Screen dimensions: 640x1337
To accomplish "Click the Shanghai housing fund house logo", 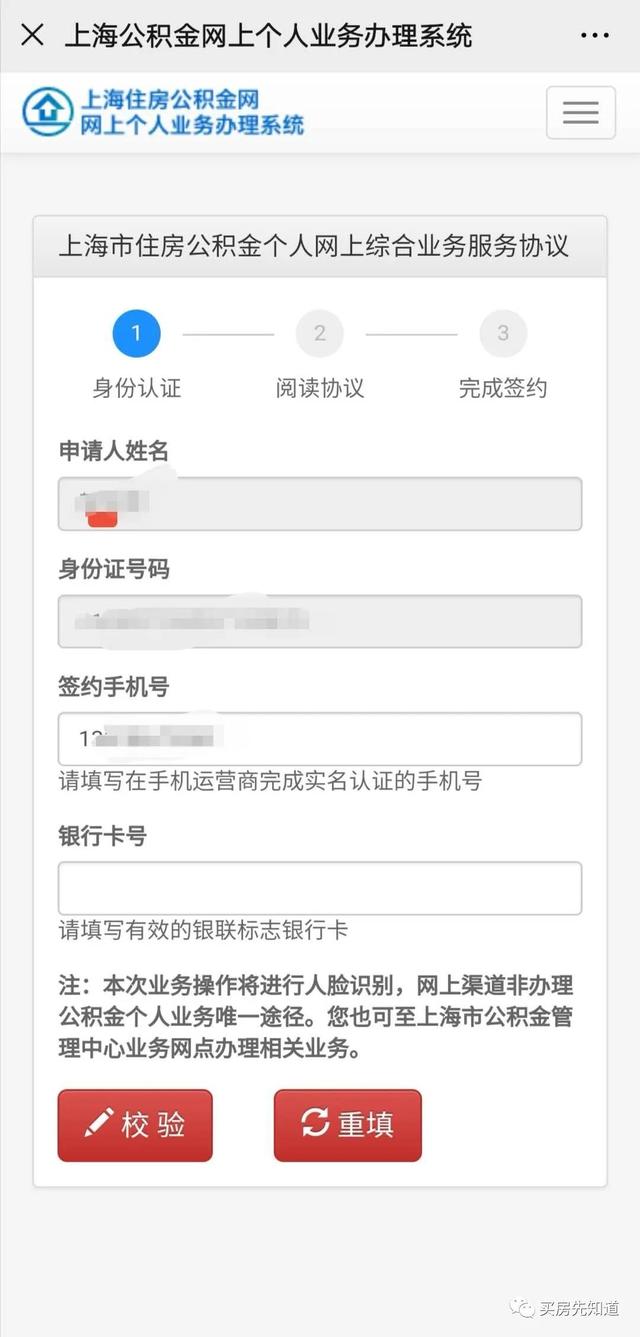I will (x=48, y=111).
